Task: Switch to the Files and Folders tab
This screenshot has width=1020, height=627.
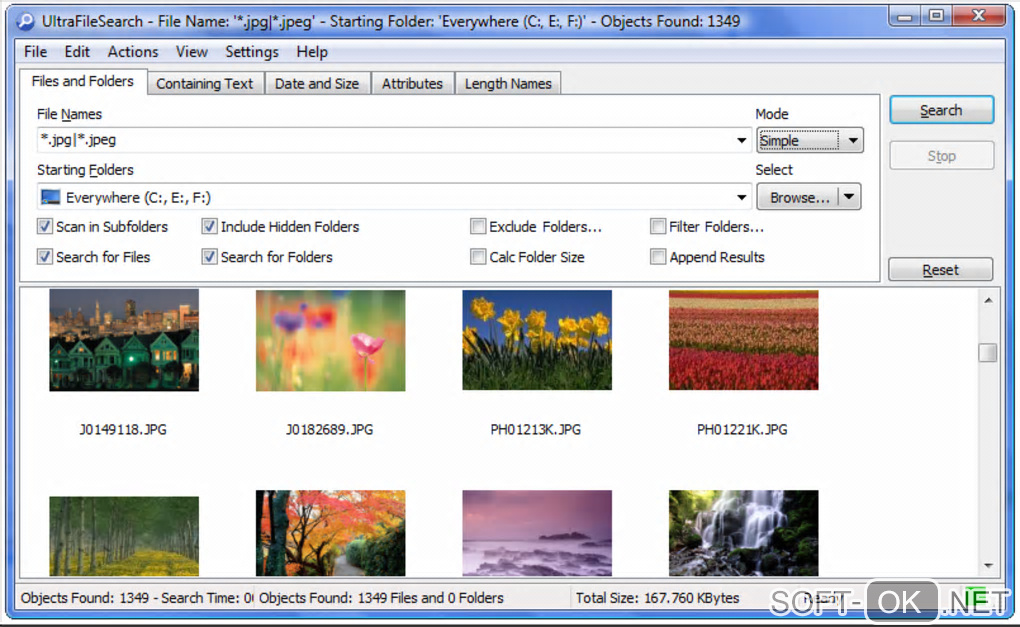Action: point(83,81)
